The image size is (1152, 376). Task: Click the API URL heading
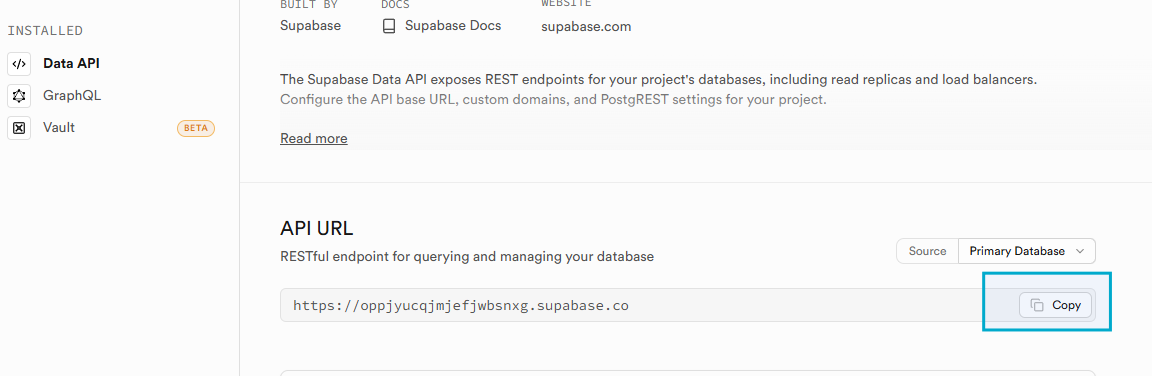pyautogui.click(x=317, y=228)
